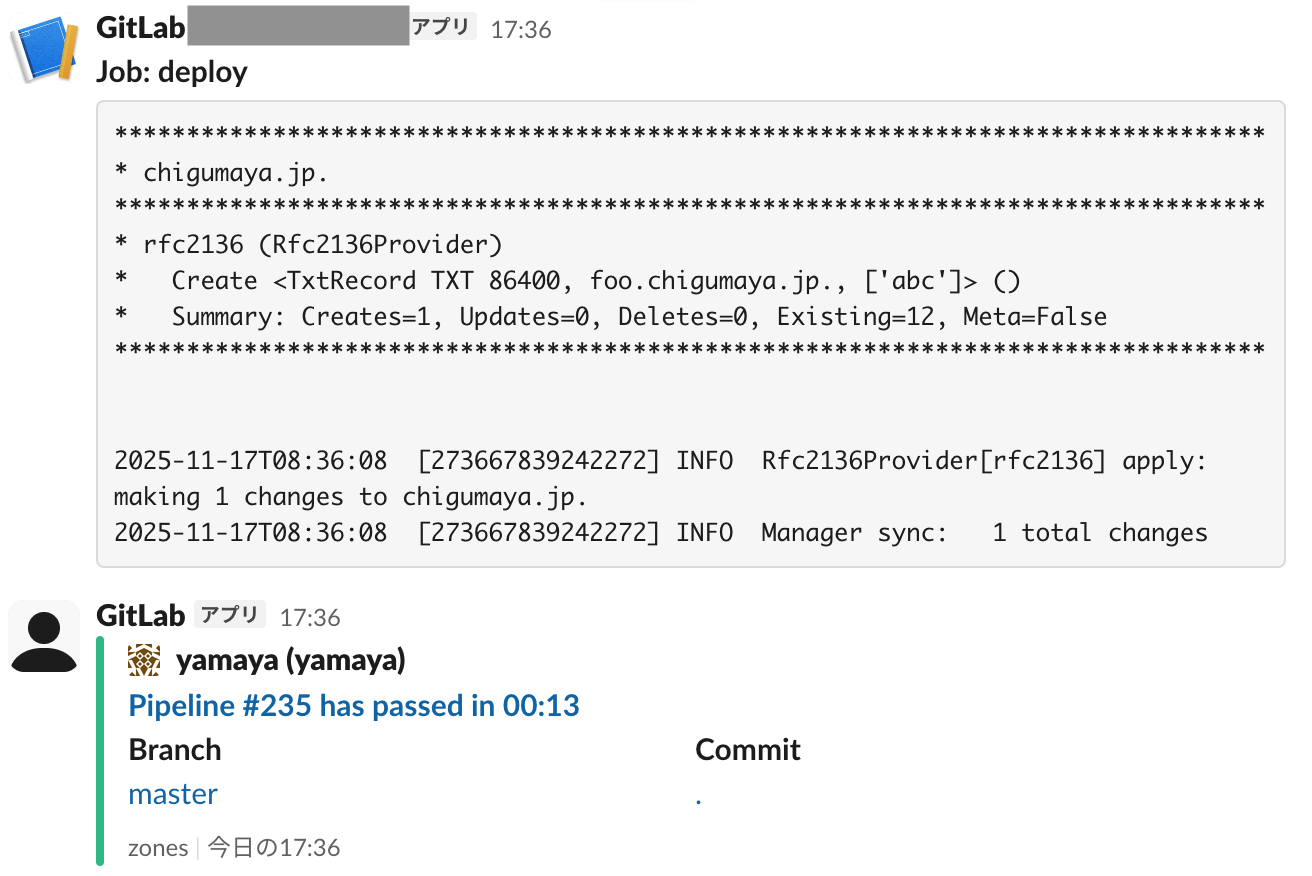Click the chigumaya.jp. header line in the code block
Viewport: 1312px width, 876px height.
click(x=236, y=172)
